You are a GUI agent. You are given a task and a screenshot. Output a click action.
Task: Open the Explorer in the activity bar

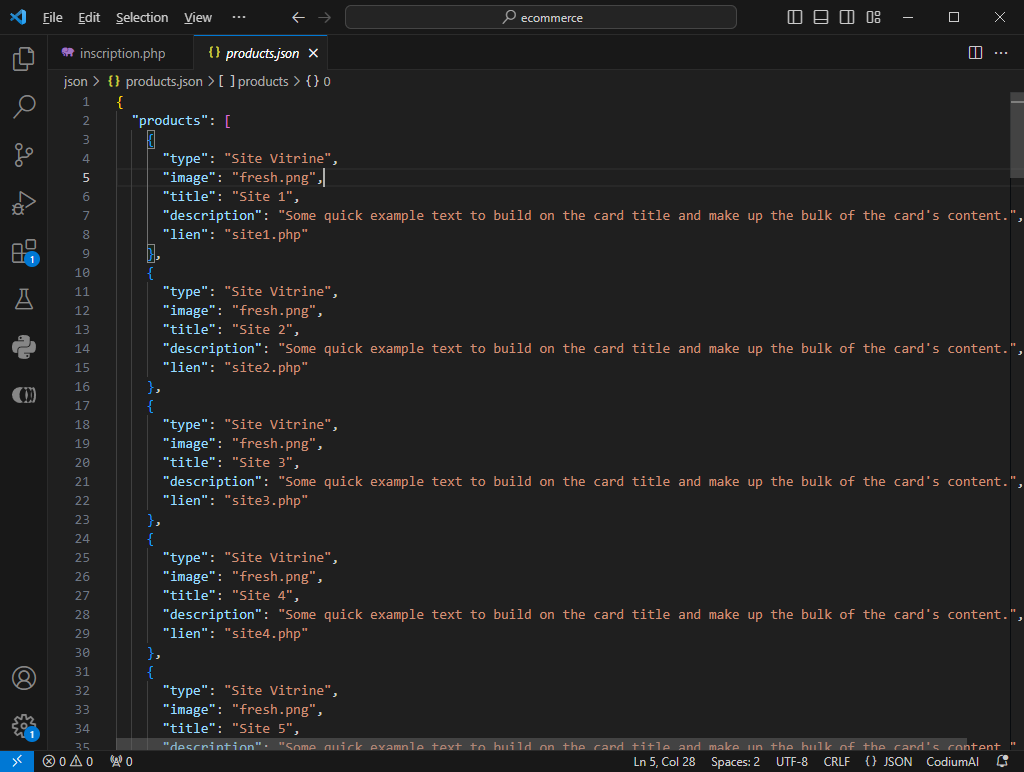coord(24,59)
